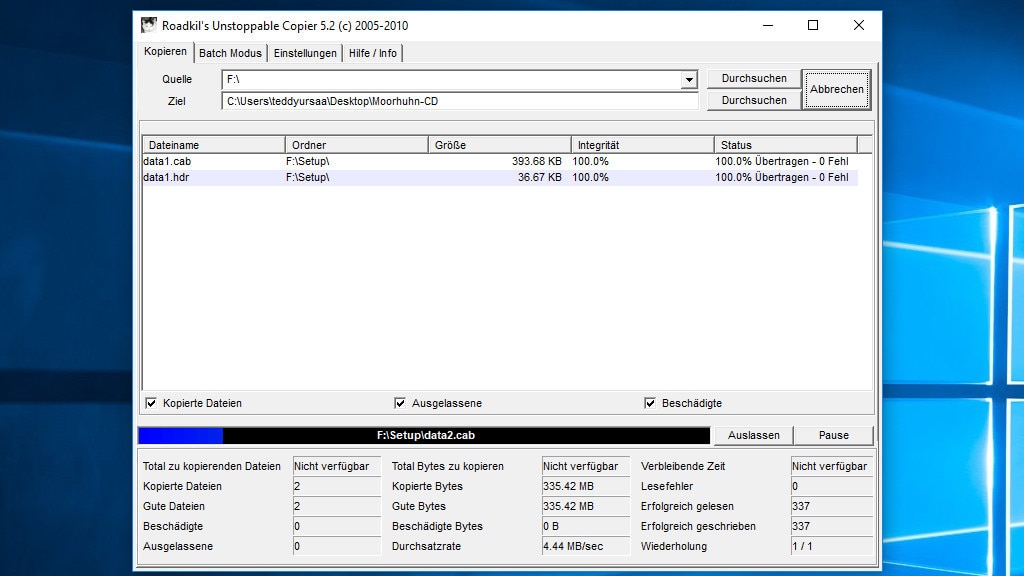
Task: Toggle the Kopierte Dateien checkbox
Action: (x=152, y=403)
